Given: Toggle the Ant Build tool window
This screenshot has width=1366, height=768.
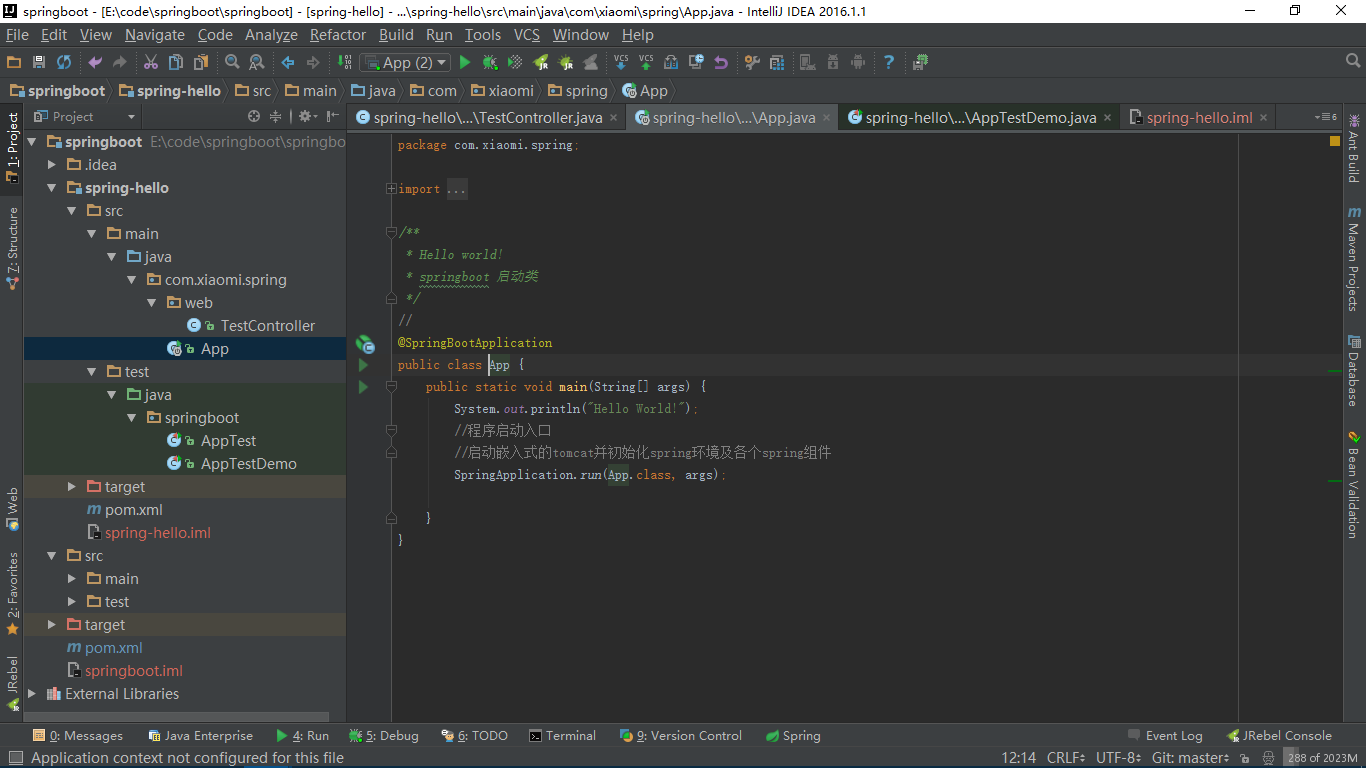Looking at the screenshot, I should [1354, 148].
